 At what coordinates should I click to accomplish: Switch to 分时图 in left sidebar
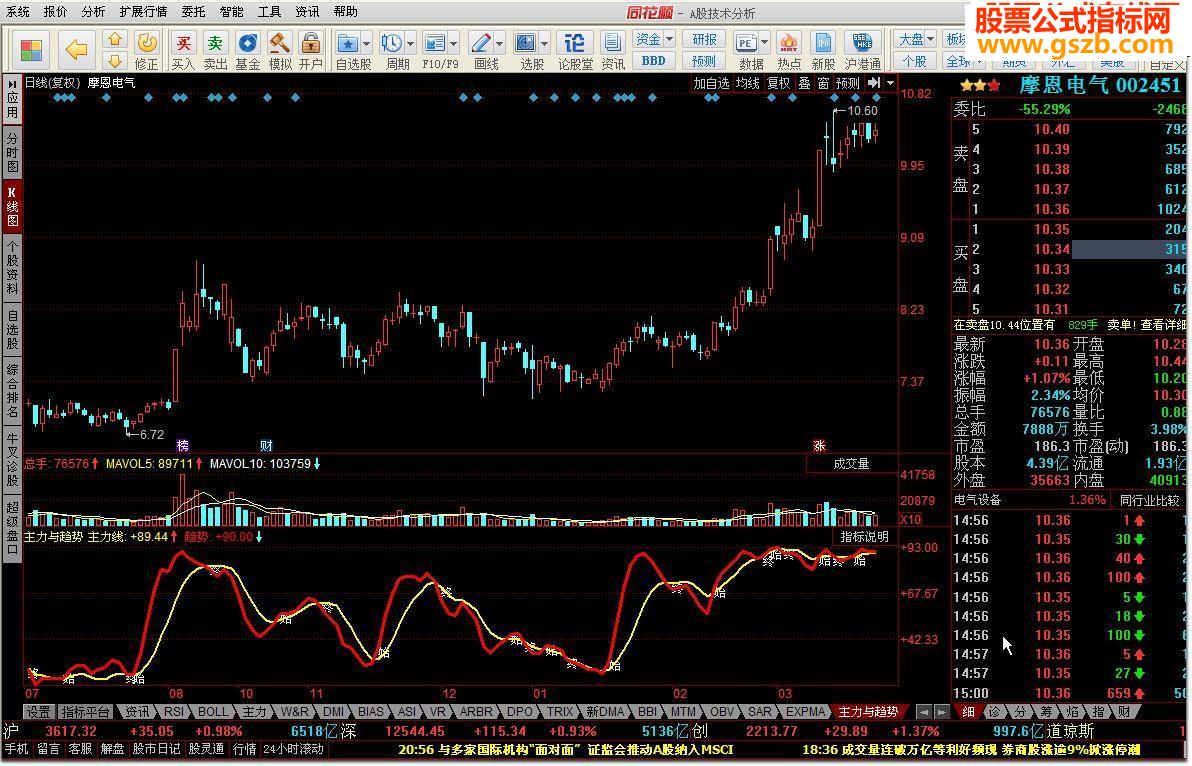click(12, 151)
